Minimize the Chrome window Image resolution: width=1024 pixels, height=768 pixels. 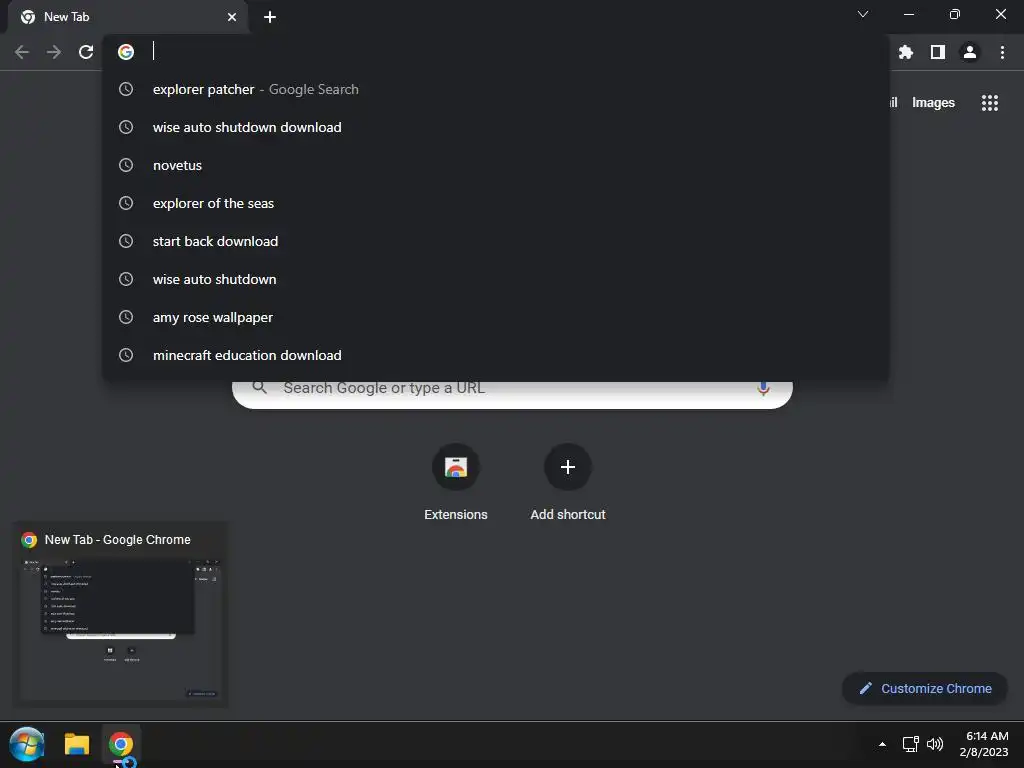[908, 14]
